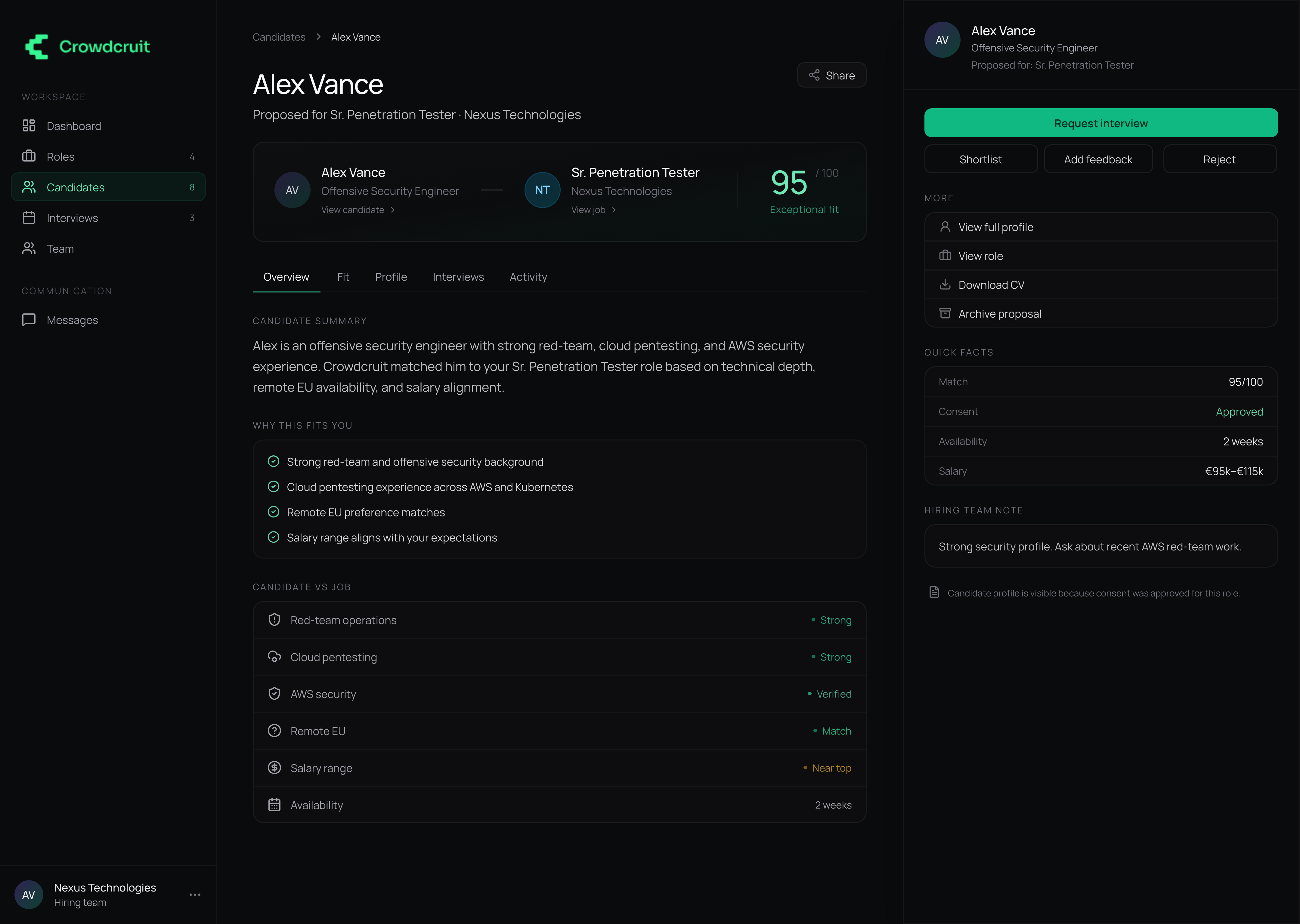Viewport: 1300px width, 924px height.
Task: Click the NT company avatar in match card
Action: coord(542,190)
